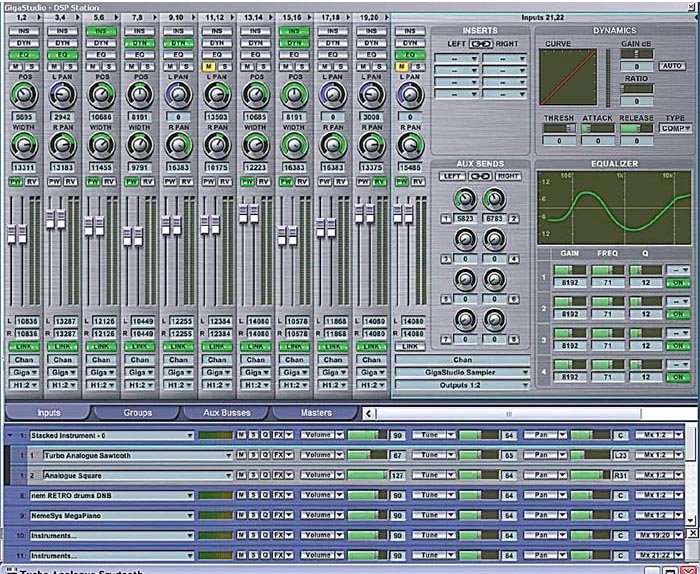Mute the Stacked Instrument row with M
Screen dimensions: 700x574
point(241,435)
